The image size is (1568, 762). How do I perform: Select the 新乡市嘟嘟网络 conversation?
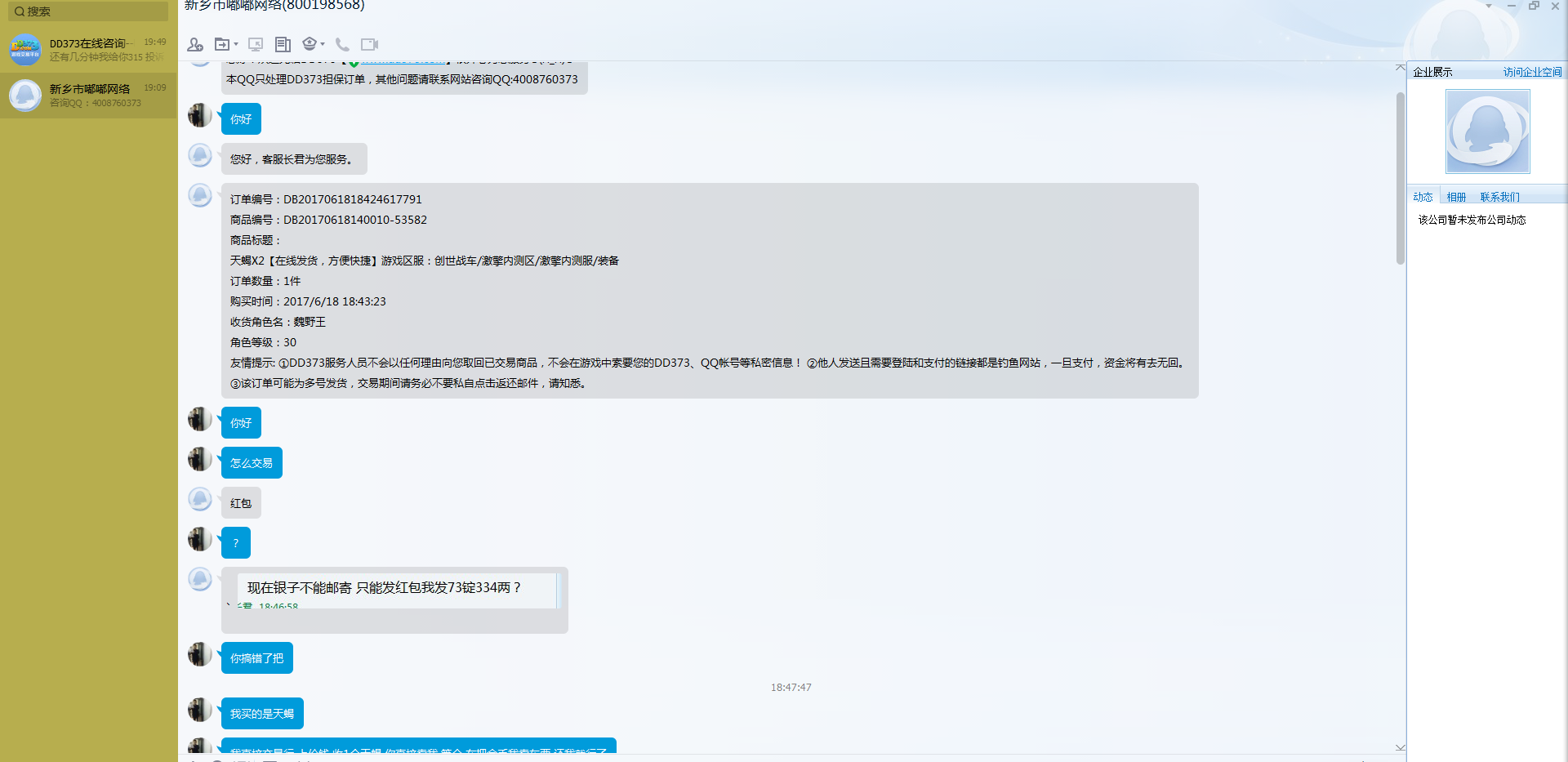[88, 96]
